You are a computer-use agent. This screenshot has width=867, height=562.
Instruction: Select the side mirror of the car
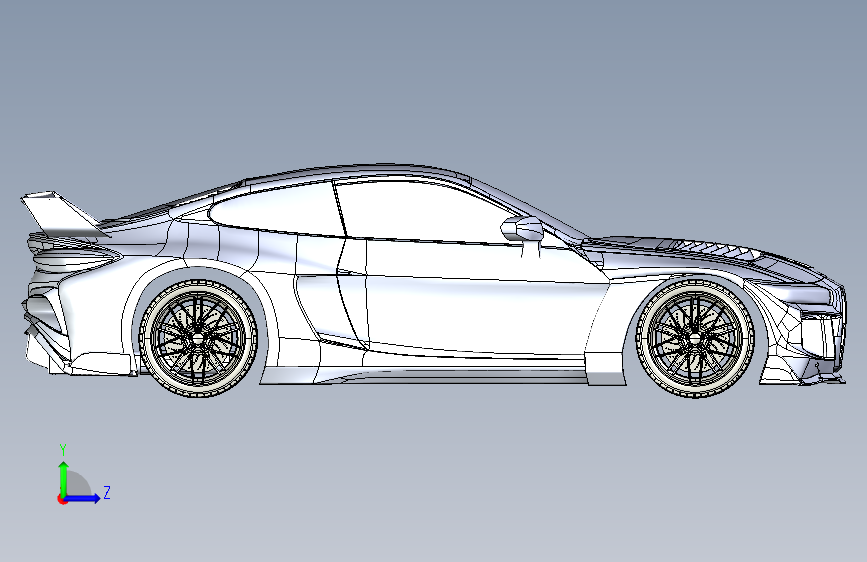(x=523, y=228)
